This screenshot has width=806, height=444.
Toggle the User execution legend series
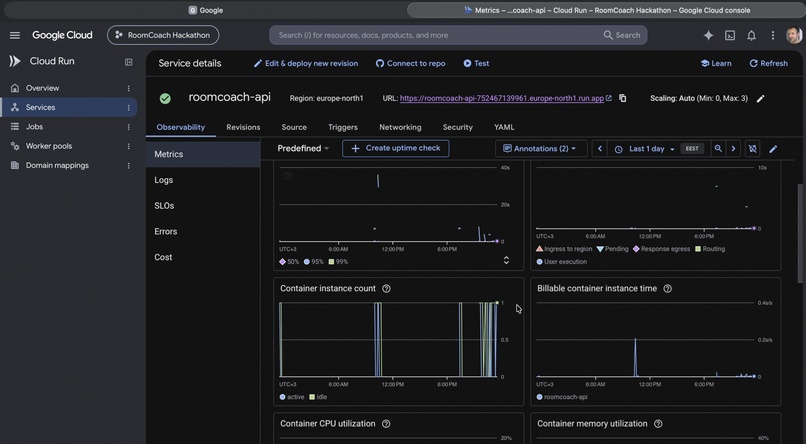tap(561, 262)
